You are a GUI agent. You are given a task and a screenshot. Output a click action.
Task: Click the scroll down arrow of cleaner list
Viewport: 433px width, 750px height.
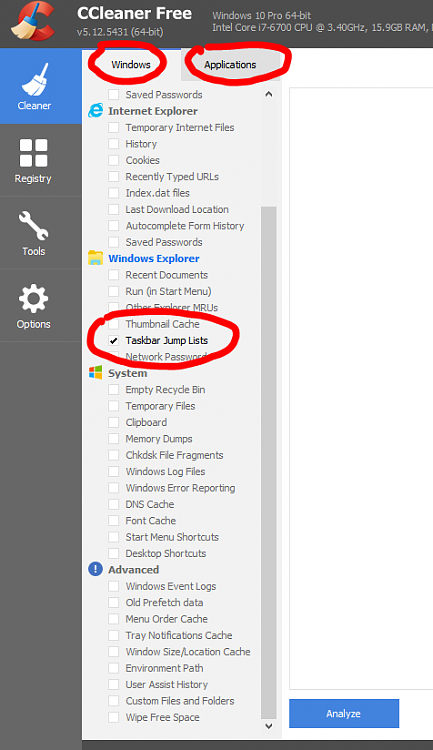269,726
